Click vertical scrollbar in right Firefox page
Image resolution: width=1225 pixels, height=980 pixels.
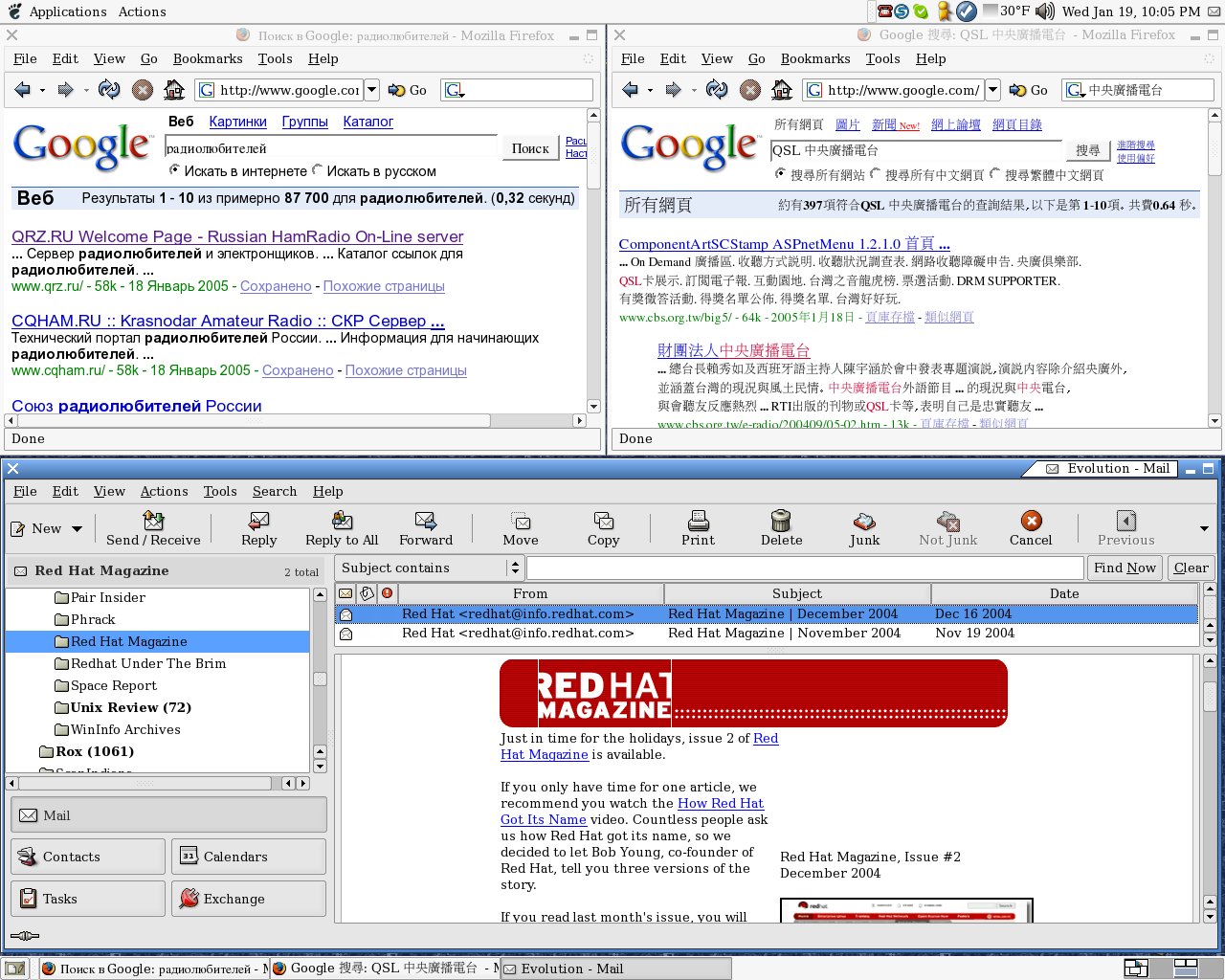1214,148
